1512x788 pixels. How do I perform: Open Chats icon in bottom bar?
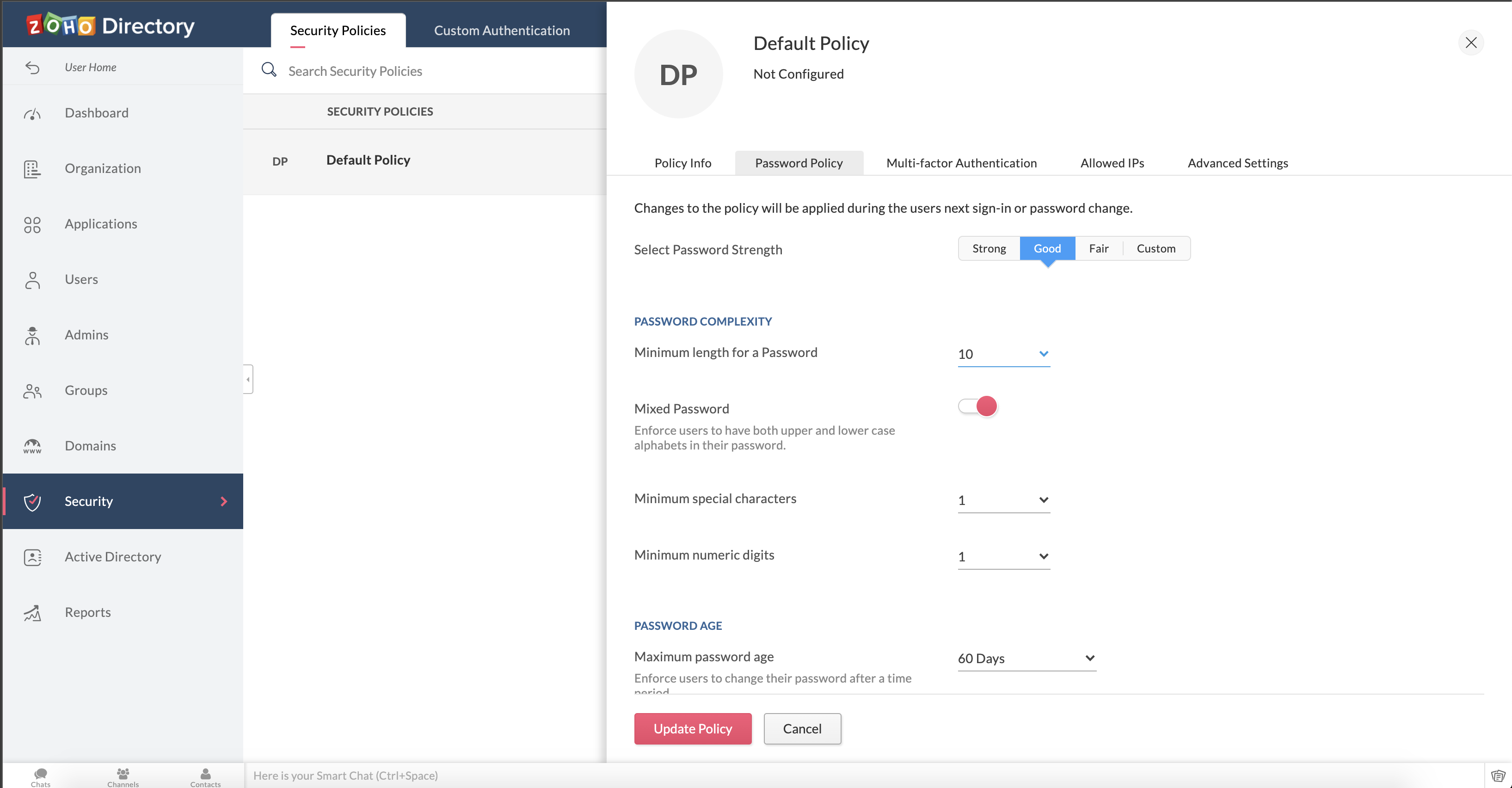[41, 773]
